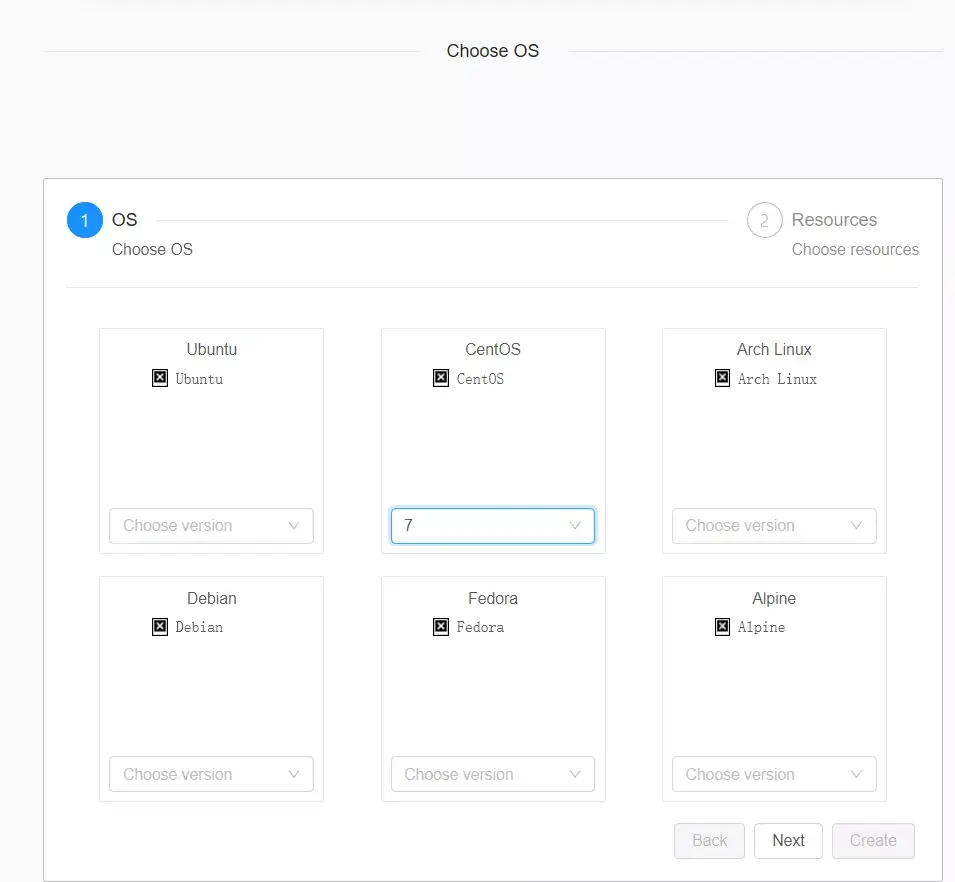Click the Alpine card title
955x882 pixels.
[x=774, y=598]
